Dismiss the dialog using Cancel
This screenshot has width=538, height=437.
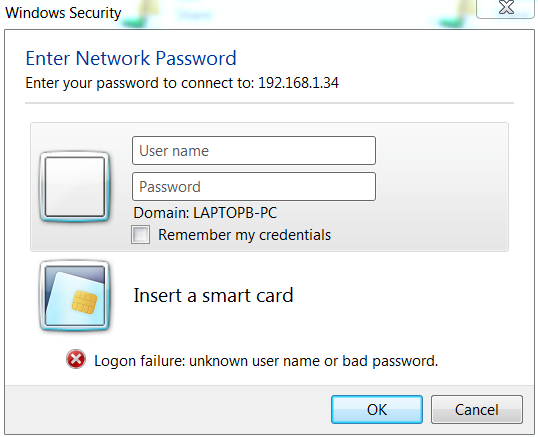[x=477, y=410]
